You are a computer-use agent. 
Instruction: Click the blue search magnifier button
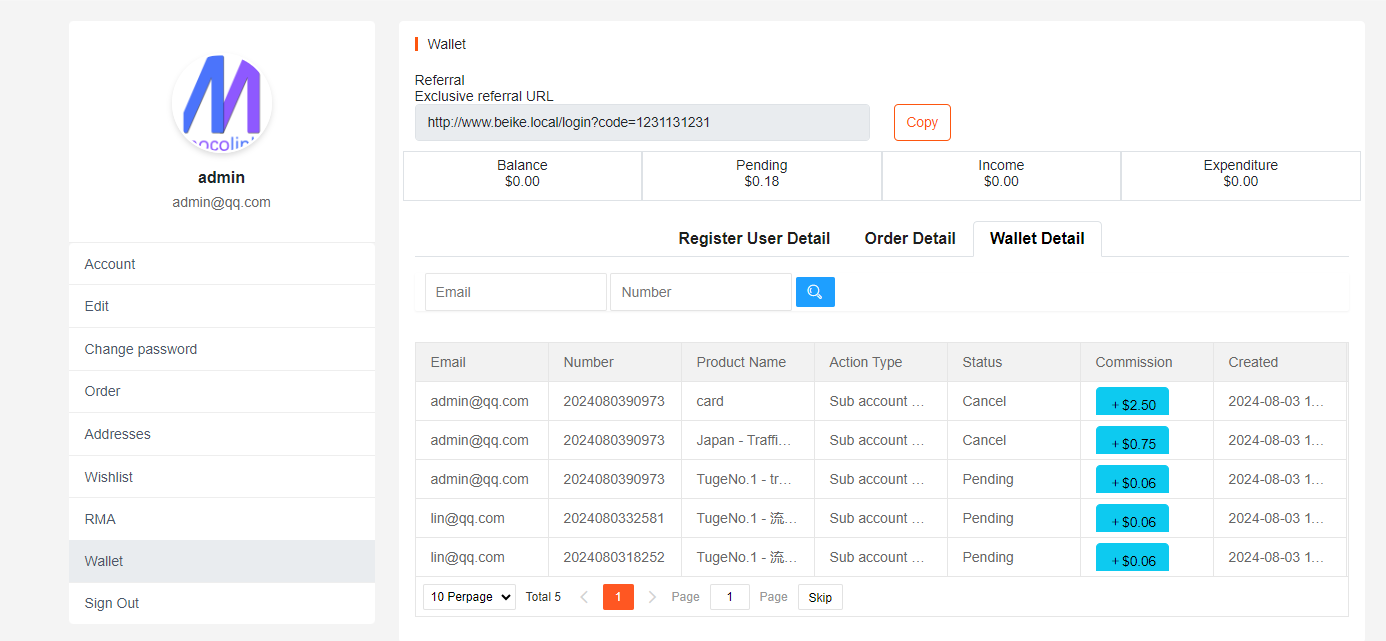815,292
